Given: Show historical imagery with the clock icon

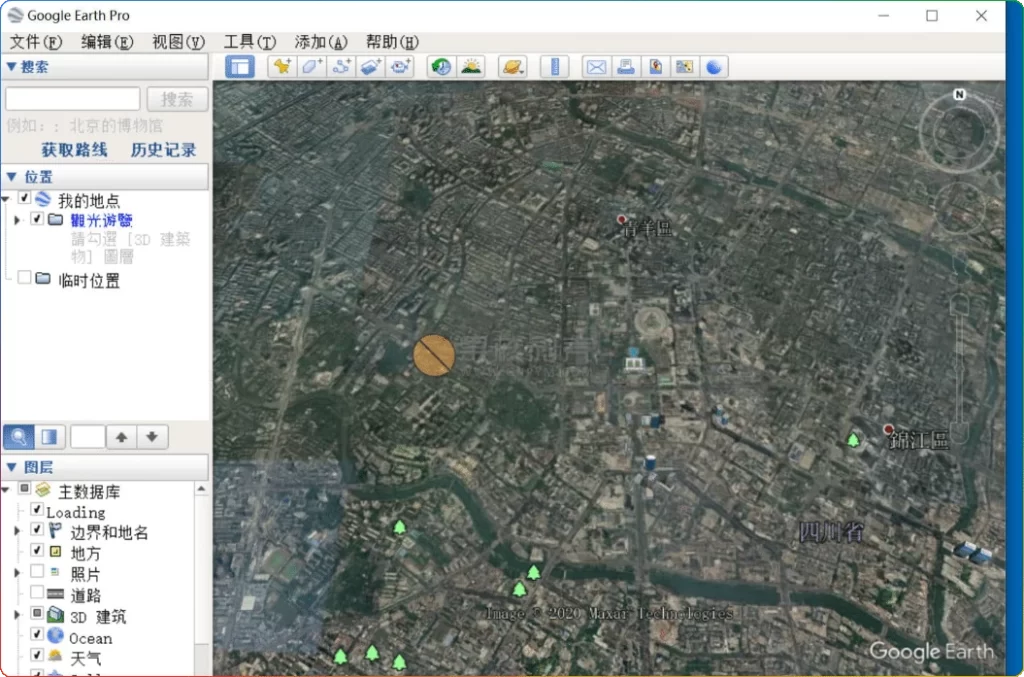Looking at the screenshot, I should (x=441, y=66).
